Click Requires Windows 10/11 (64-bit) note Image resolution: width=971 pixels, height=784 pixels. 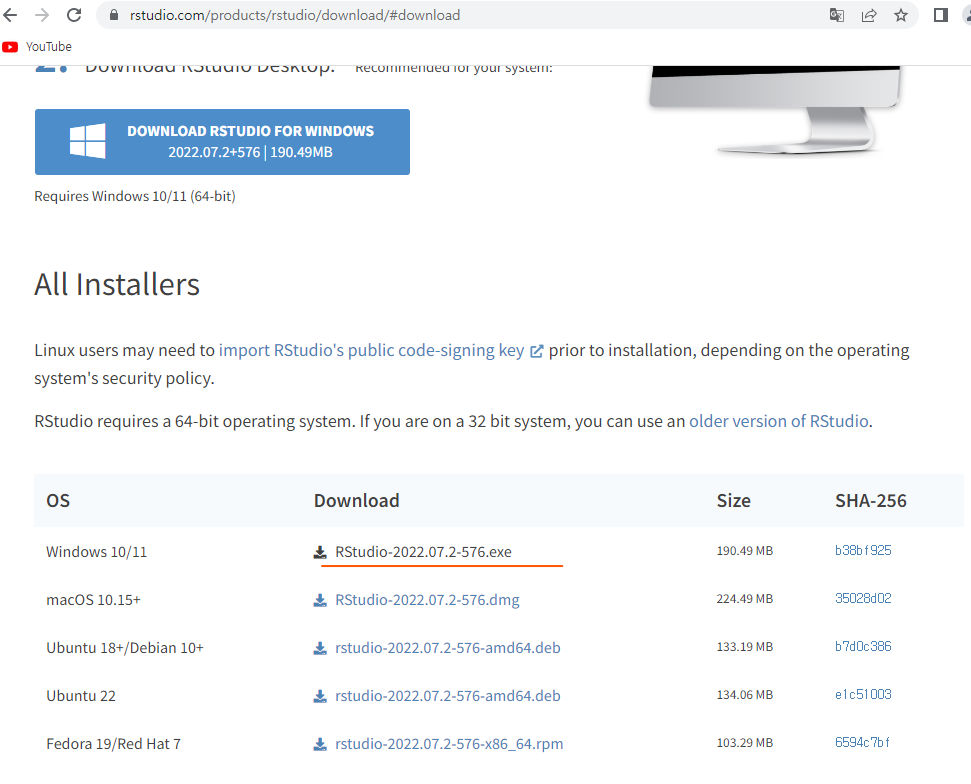click(x=135, y=196)
